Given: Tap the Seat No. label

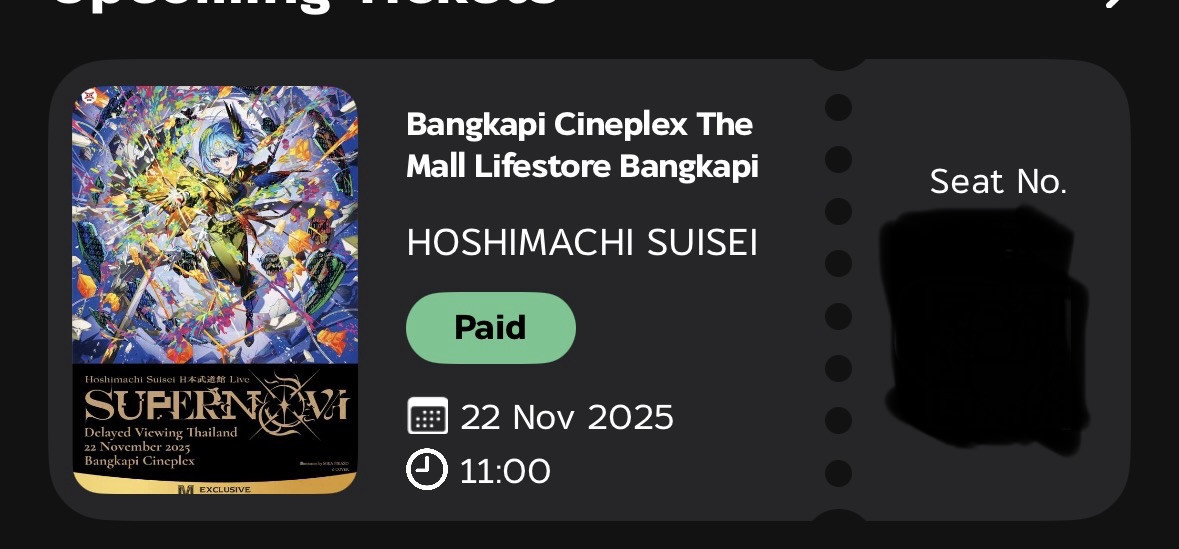Looking at the screenshot, I should pos(998,181).
